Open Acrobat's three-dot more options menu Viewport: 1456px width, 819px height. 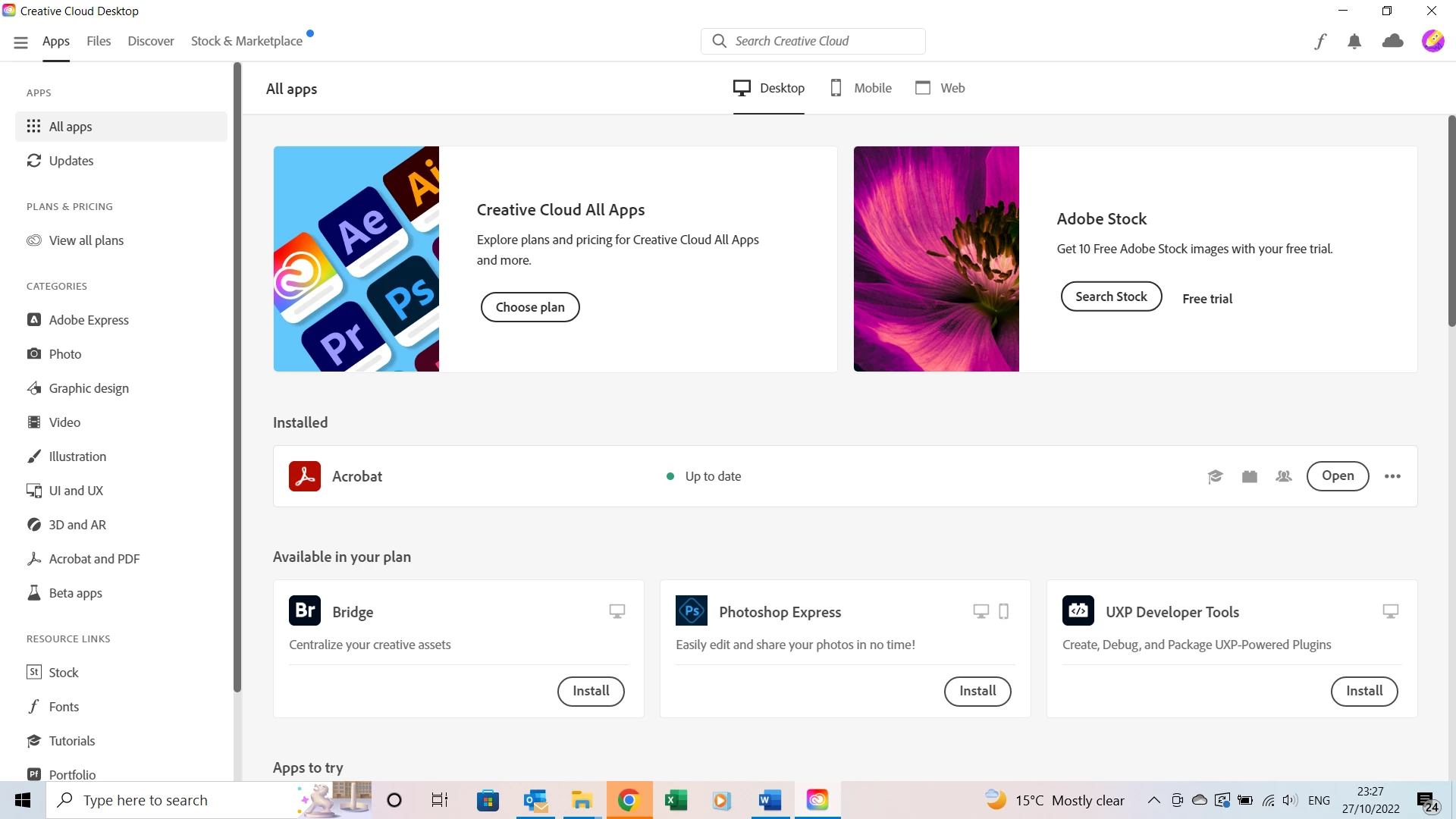[1392, 476]
